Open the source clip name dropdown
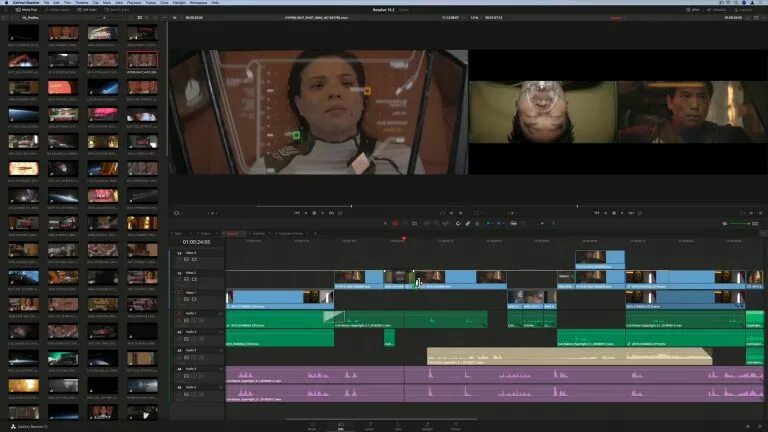This screenshot has height=432, width=768. point(318,18)
